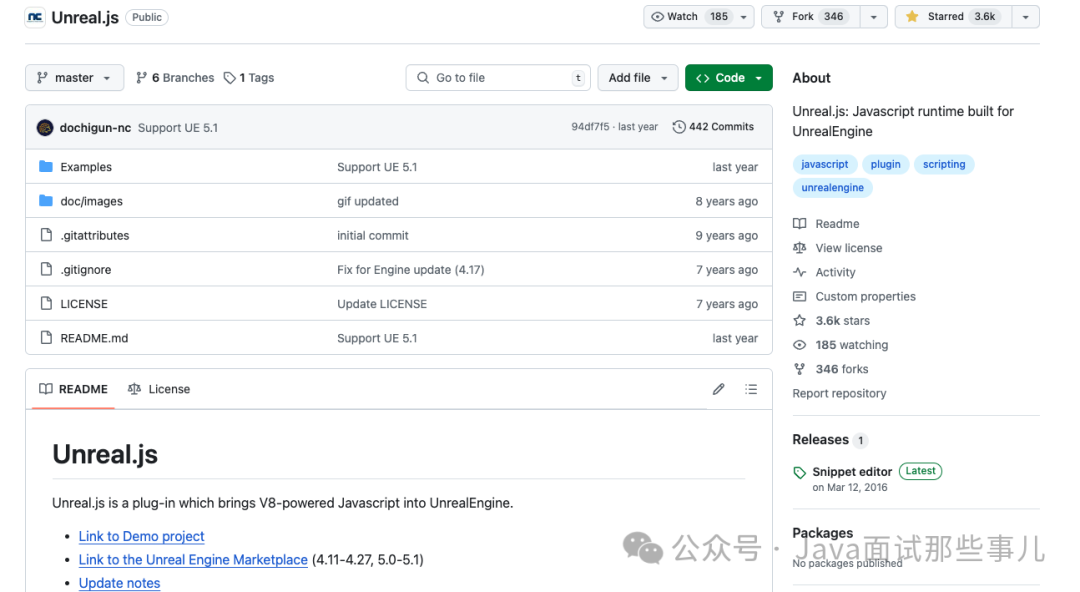1080x592 pixels.
Task: Select the unrealengine topic tag
Action: click(832, 187)
